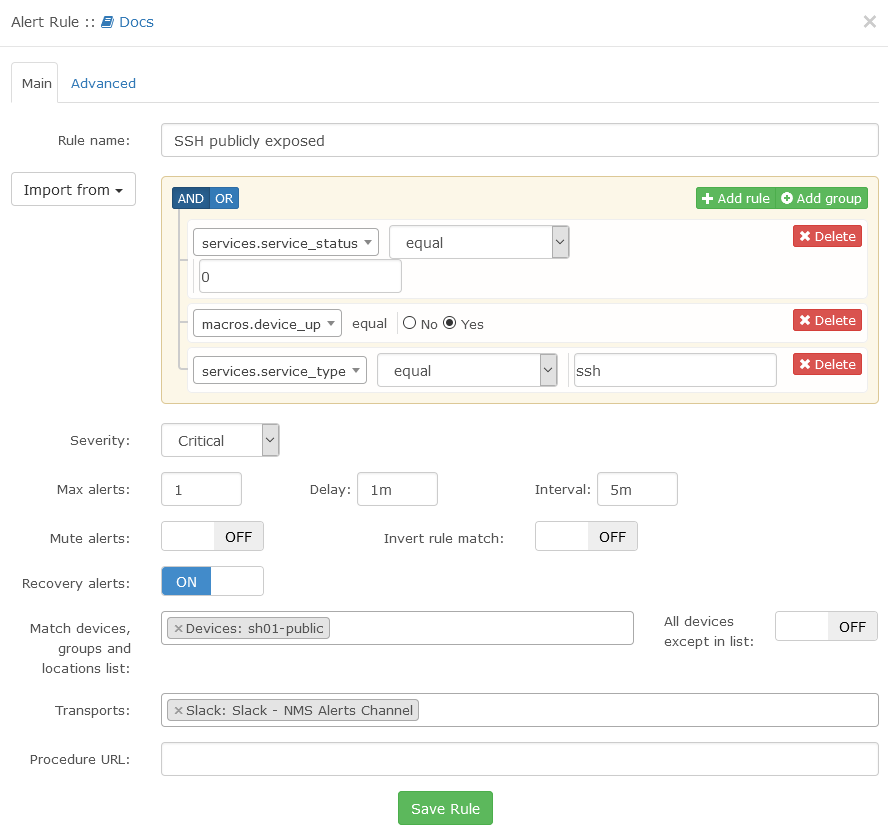Open the services.service_type field dropdown
The height and width of the screenshot is (829, 888).
point(279,371)
